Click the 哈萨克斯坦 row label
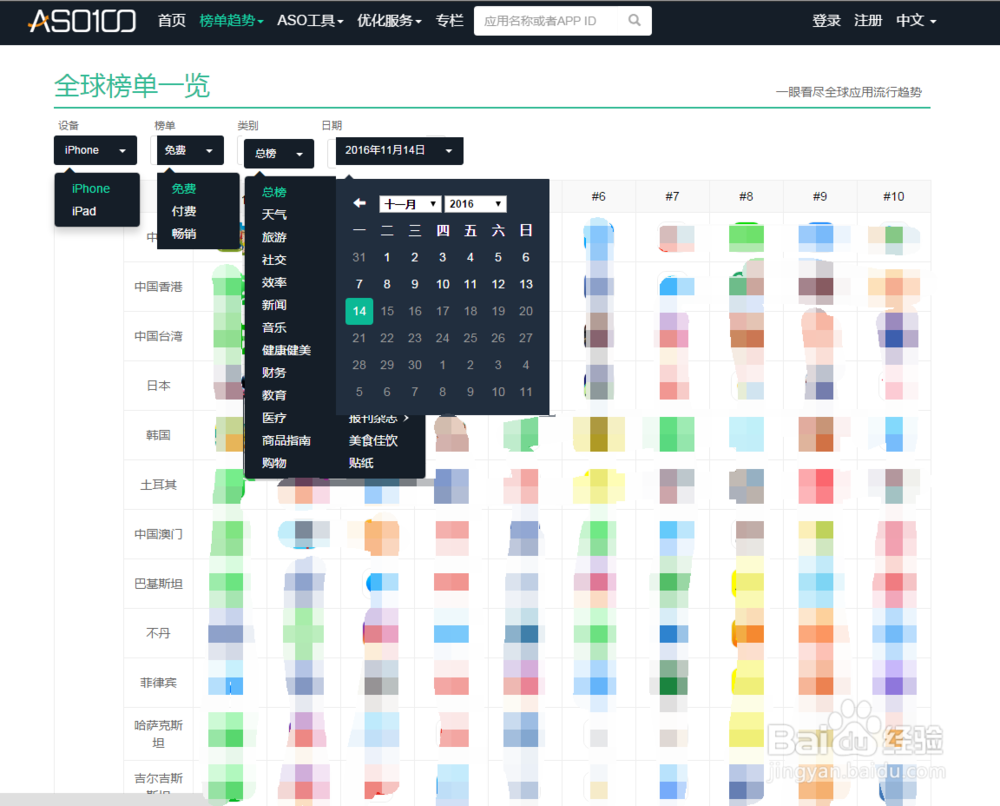Screen dimensions: 1000x806 pyautogui.click(x=158, y=734)
